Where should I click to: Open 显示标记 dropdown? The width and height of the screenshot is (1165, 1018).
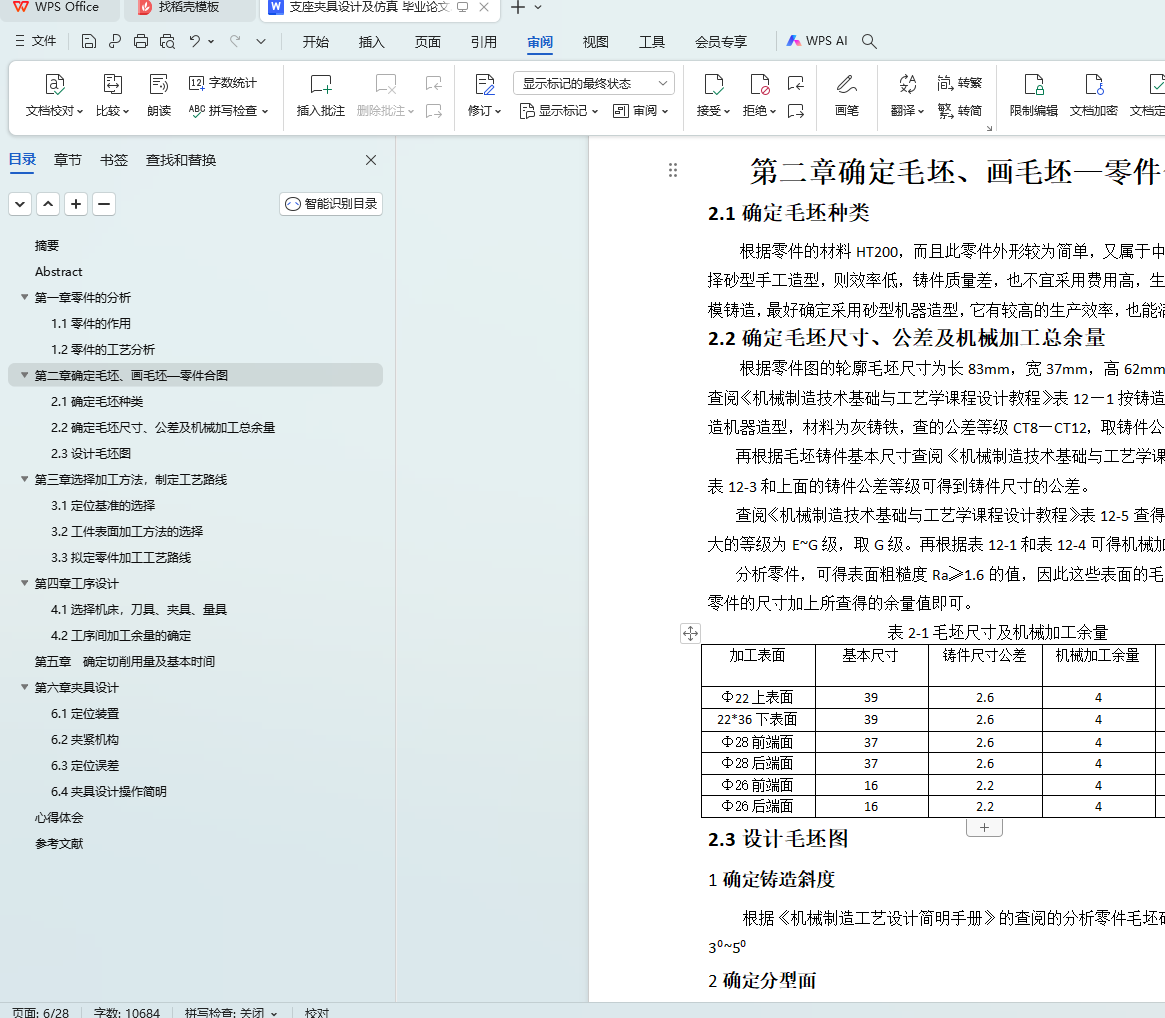coord(559,111)
